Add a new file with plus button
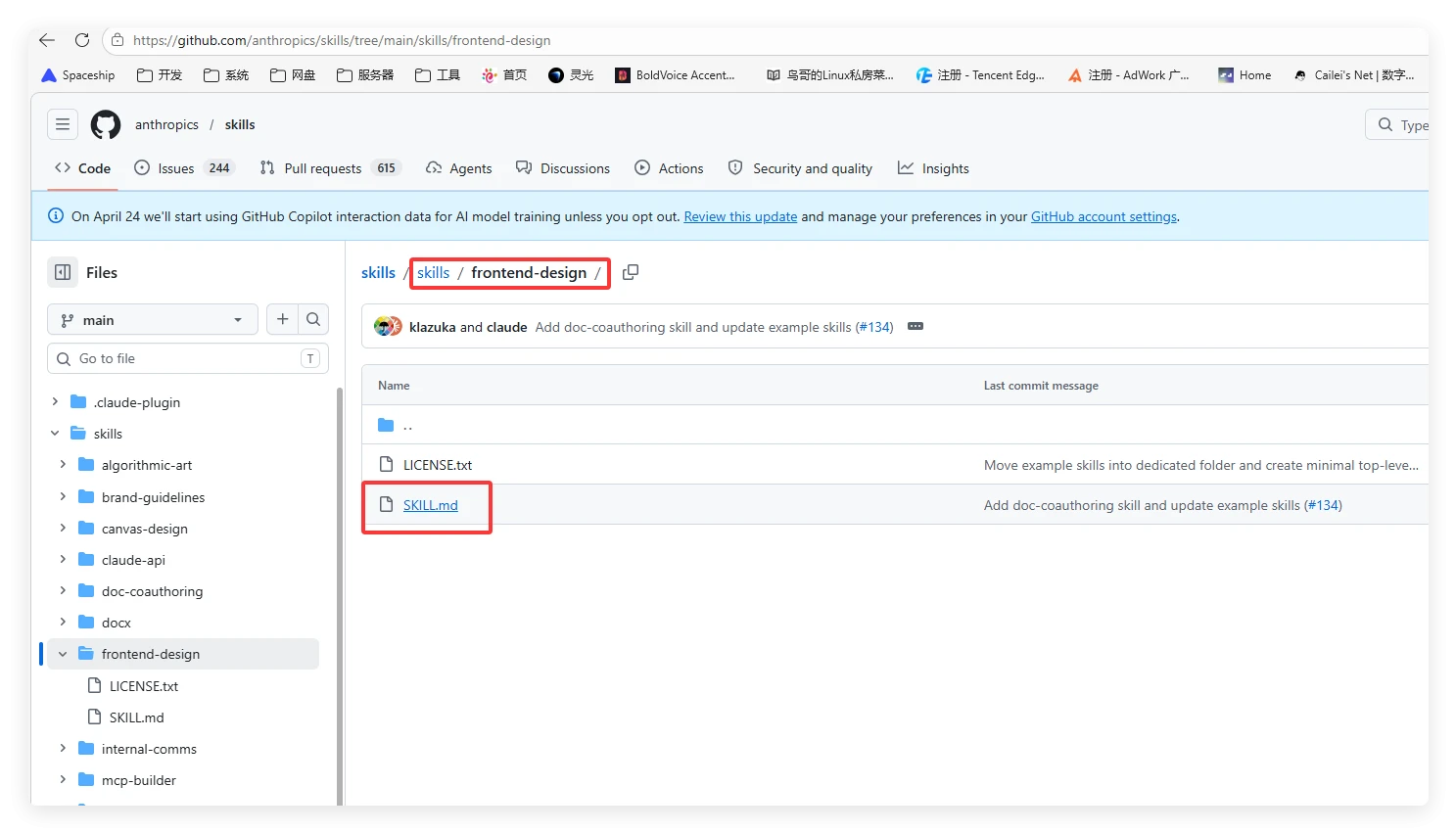Viewport: 1456px width, 833px height. click(x=282, y=319)
